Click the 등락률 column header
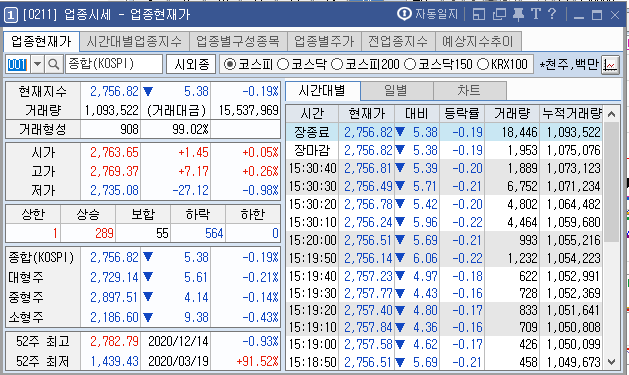Viewport: 629px width, 375px height. [x=462, y=114]
